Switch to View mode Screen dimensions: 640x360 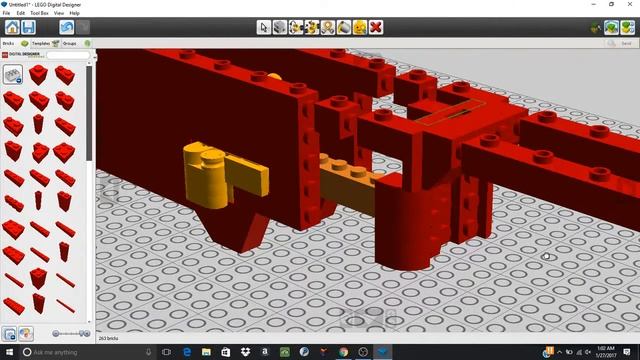pos(611,28)
